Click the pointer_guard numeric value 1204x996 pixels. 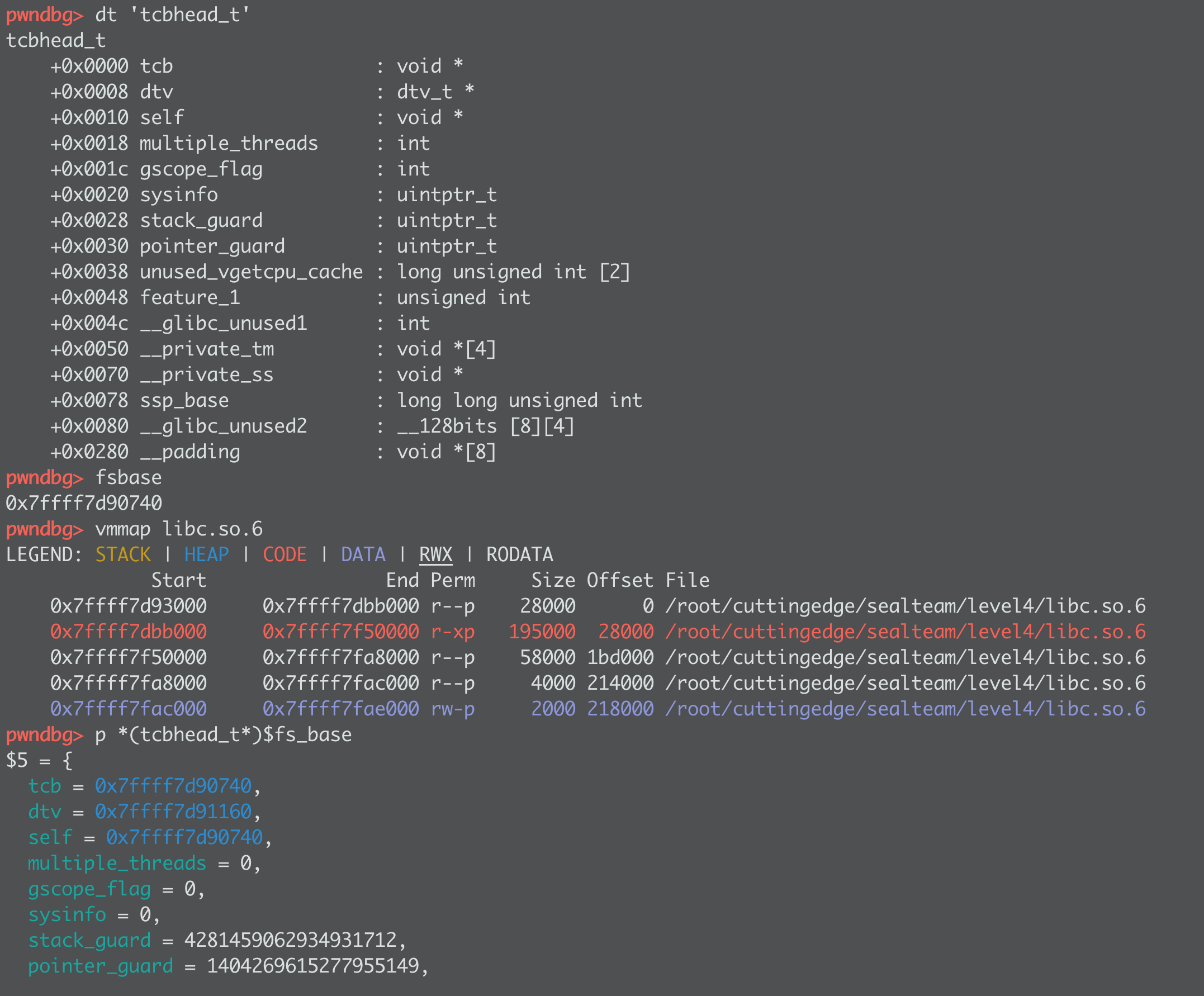312,966
